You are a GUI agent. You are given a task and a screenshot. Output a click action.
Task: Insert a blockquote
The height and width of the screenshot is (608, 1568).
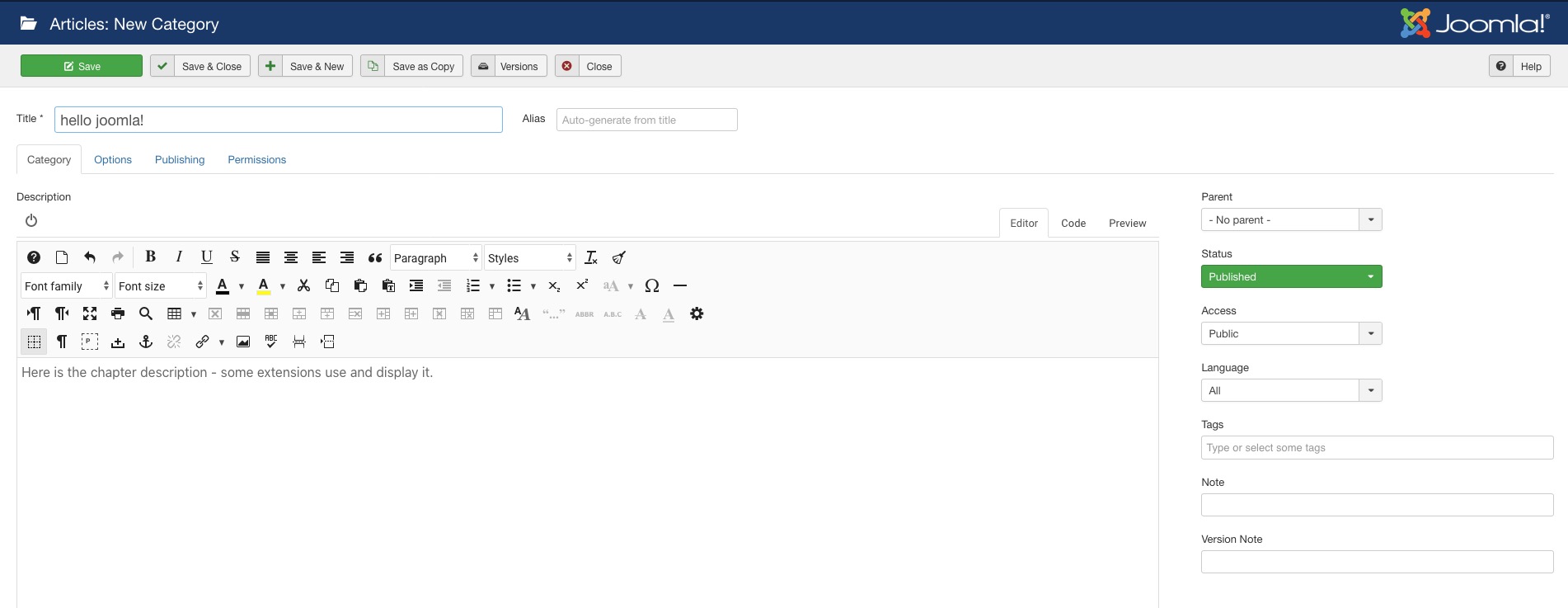[x=375, y=257]
